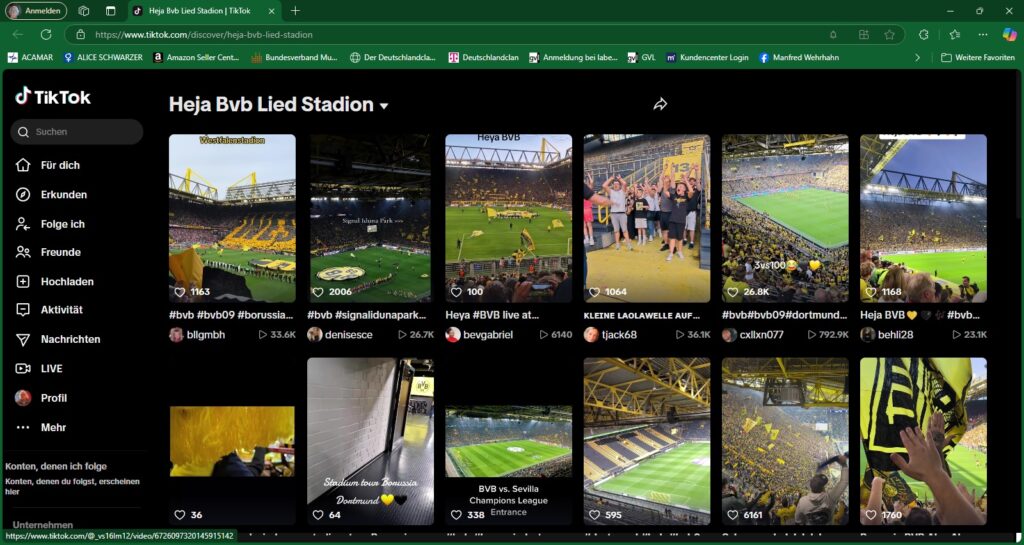Image resolution: width=1024 pixels, height=545 pixels.
Task: Open the Stadium tour Borussia Dortmund video
Action: point(370,441)
